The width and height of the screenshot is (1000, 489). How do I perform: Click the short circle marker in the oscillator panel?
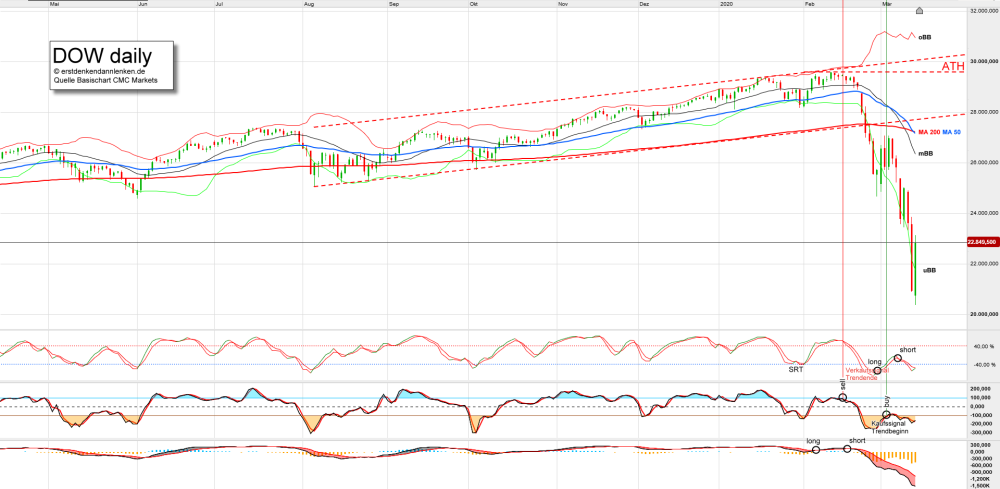pos(898,358)
